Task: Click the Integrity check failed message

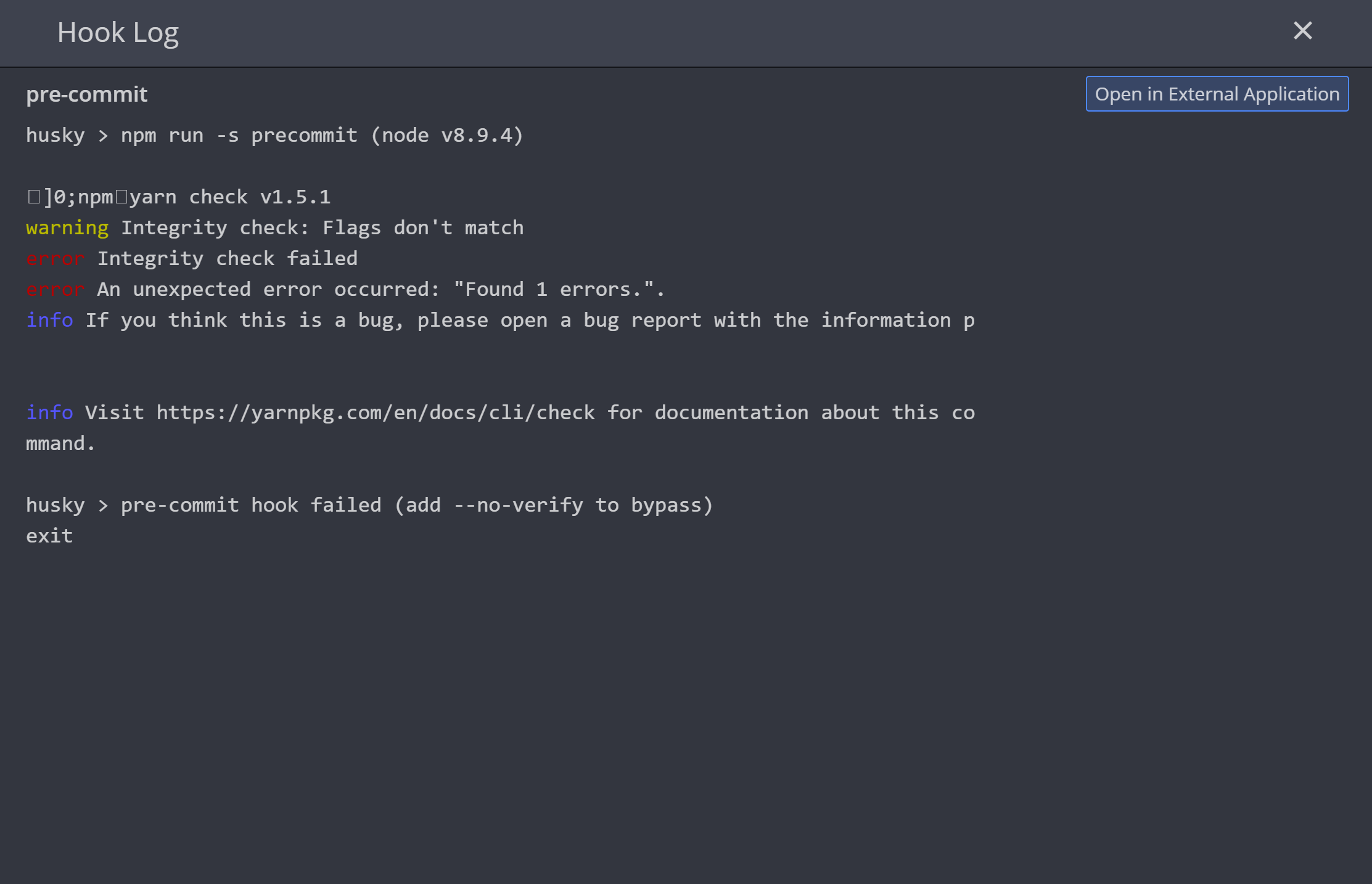Action: [228, 258]
